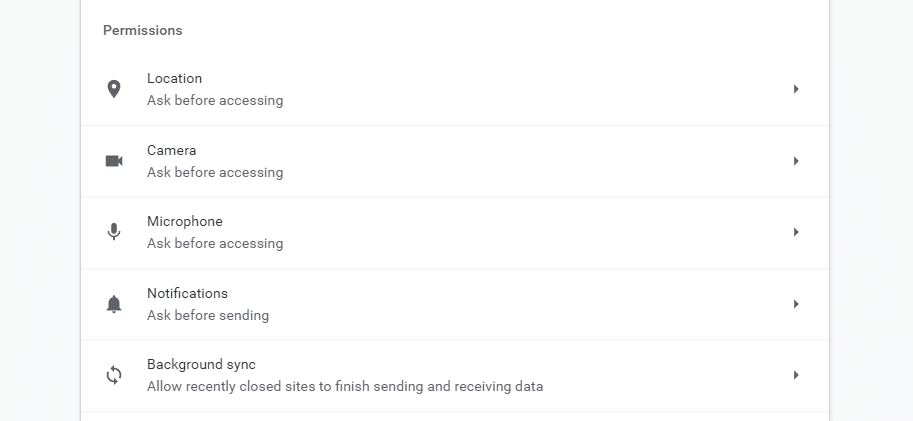The width and height of the screenshot is (913, 421).
Task: Click "Ask before sending" description text
Action: coord(208,315)
